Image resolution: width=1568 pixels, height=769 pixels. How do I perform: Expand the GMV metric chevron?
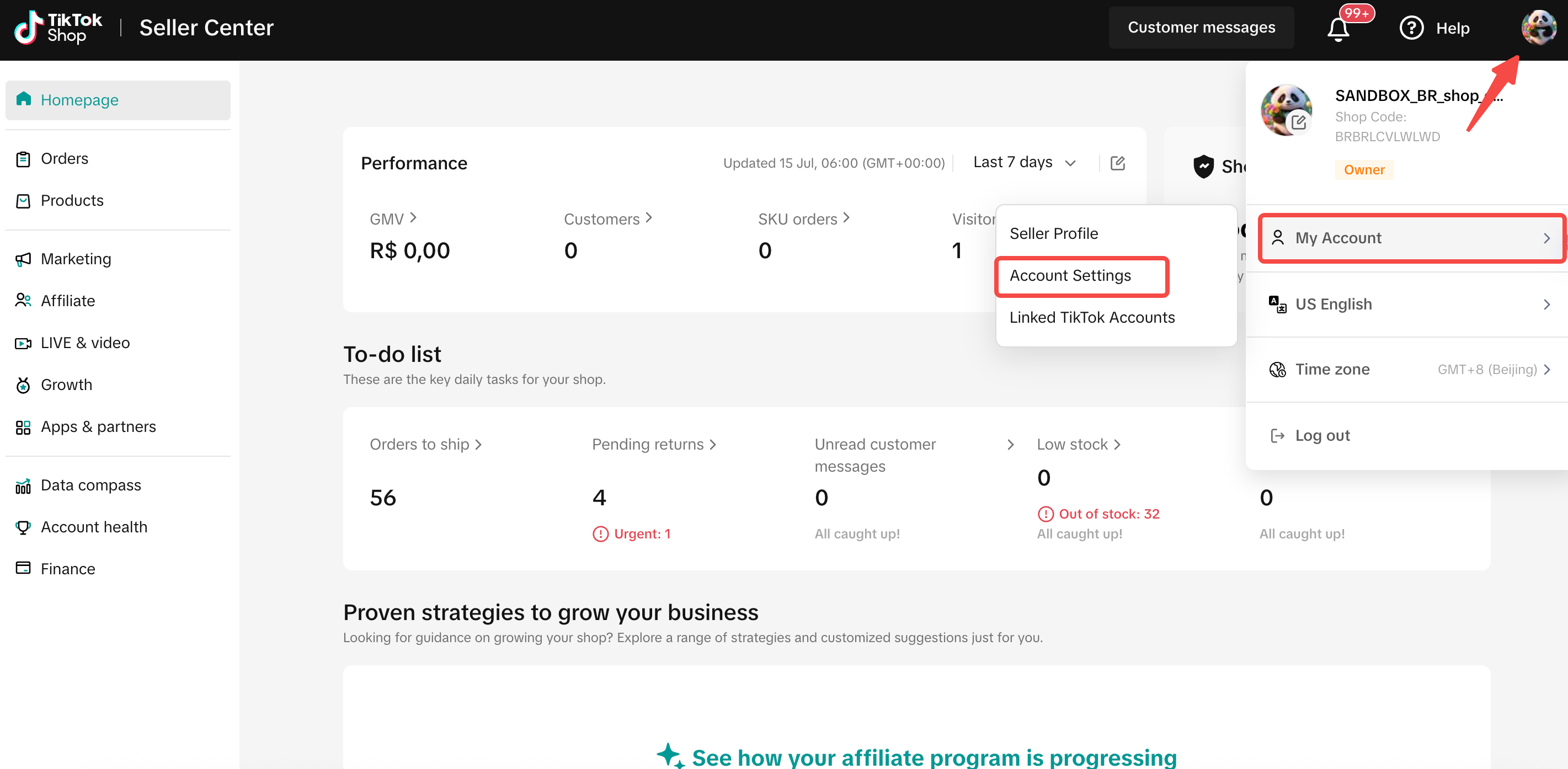pos(413,218)
